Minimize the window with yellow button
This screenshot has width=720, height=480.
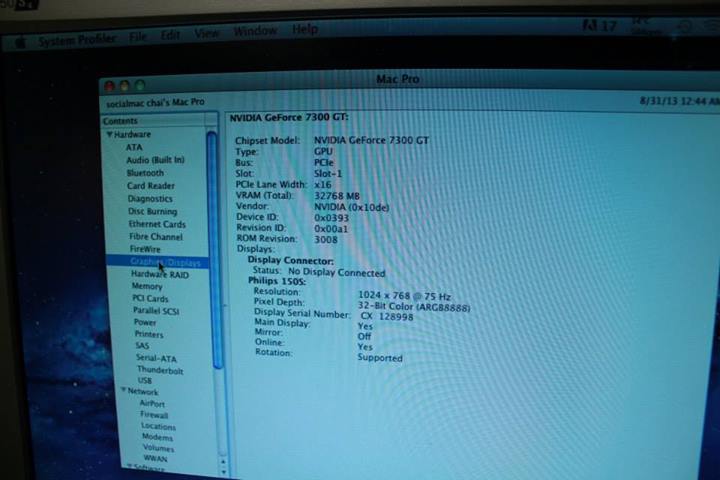pyautogui.click(x=124, y=86)
